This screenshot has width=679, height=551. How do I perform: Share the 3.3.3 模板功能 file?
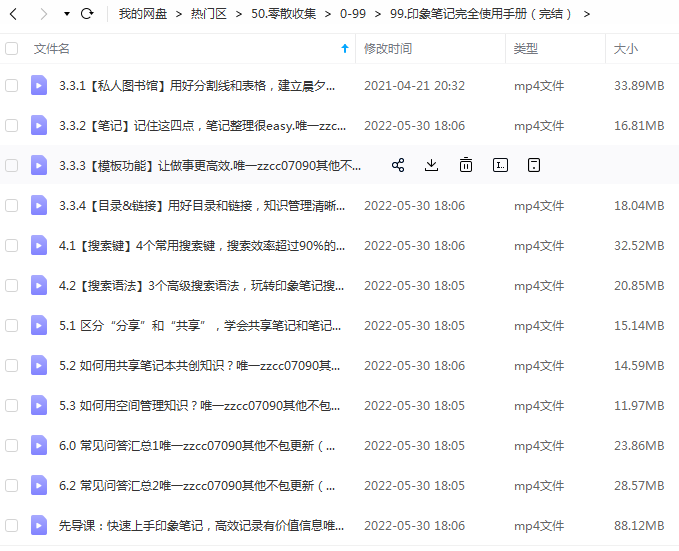point(398,165)
